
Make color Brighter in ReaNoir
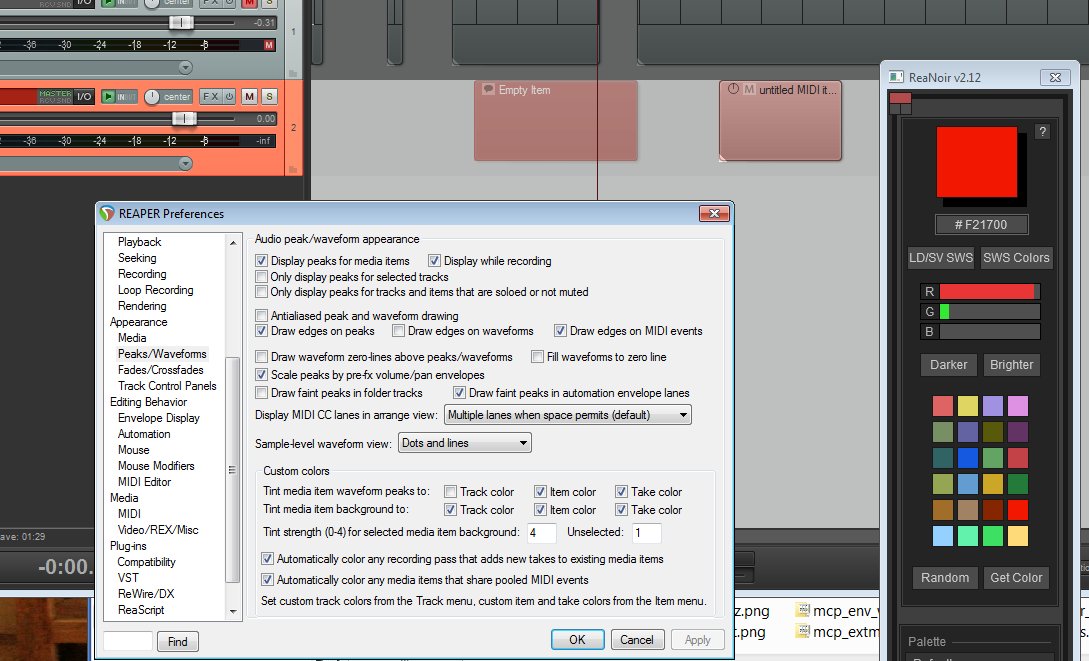pos(1011,365)
